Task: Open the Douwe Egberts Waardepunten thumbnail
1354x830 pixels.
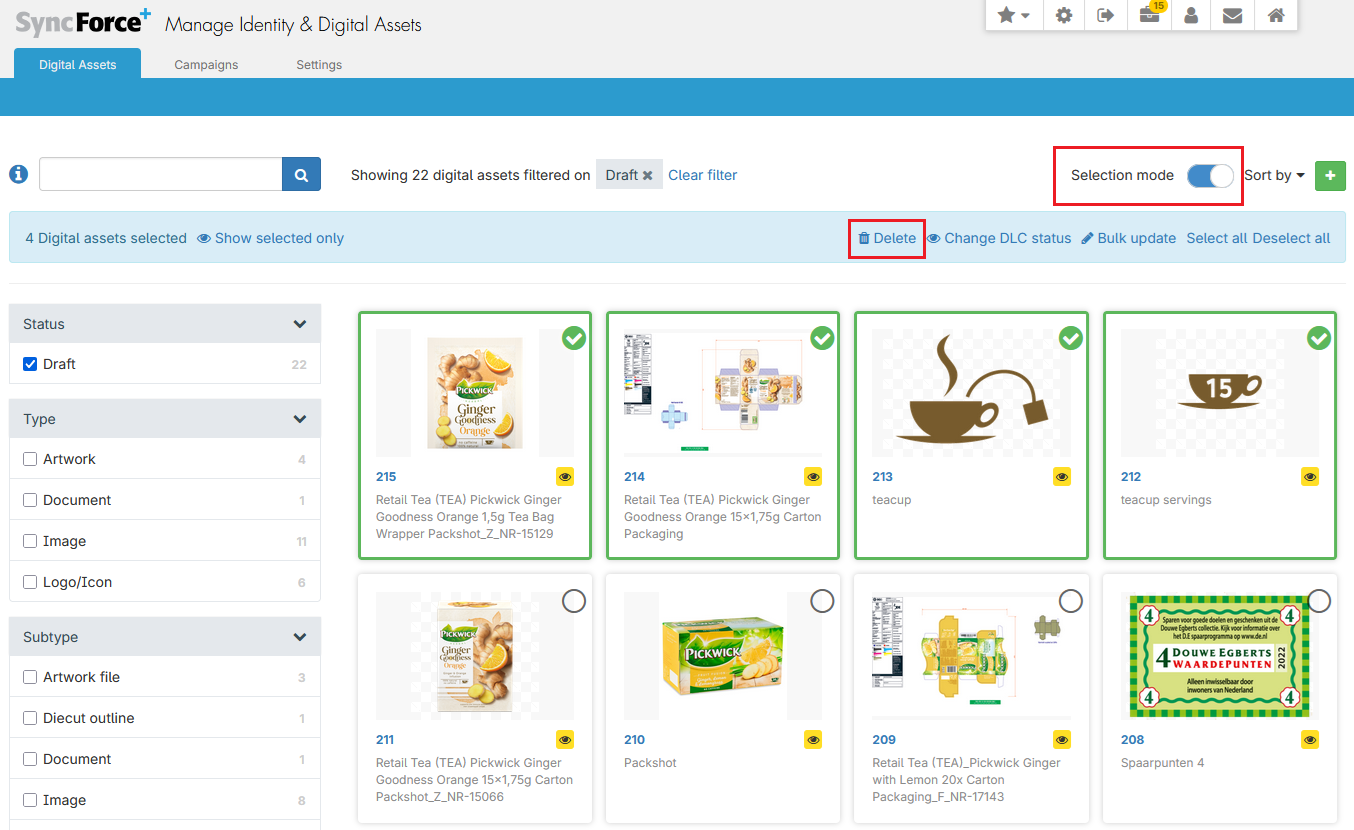Action: [1220, 656]
